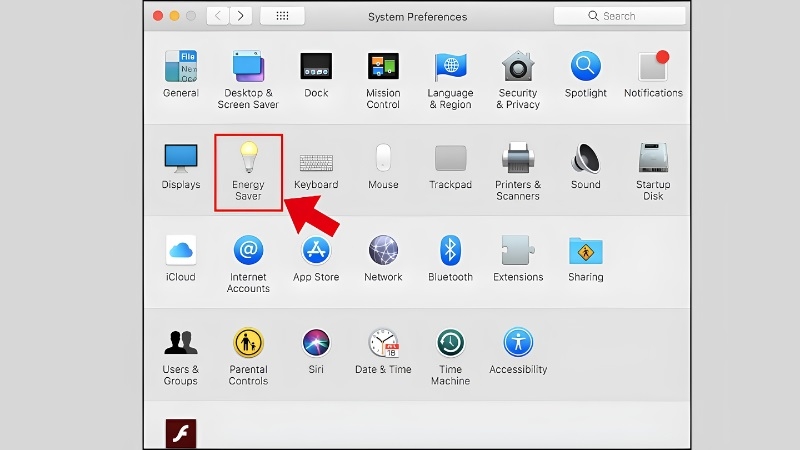Click the Show All grid button

click(x=282, y=16)
